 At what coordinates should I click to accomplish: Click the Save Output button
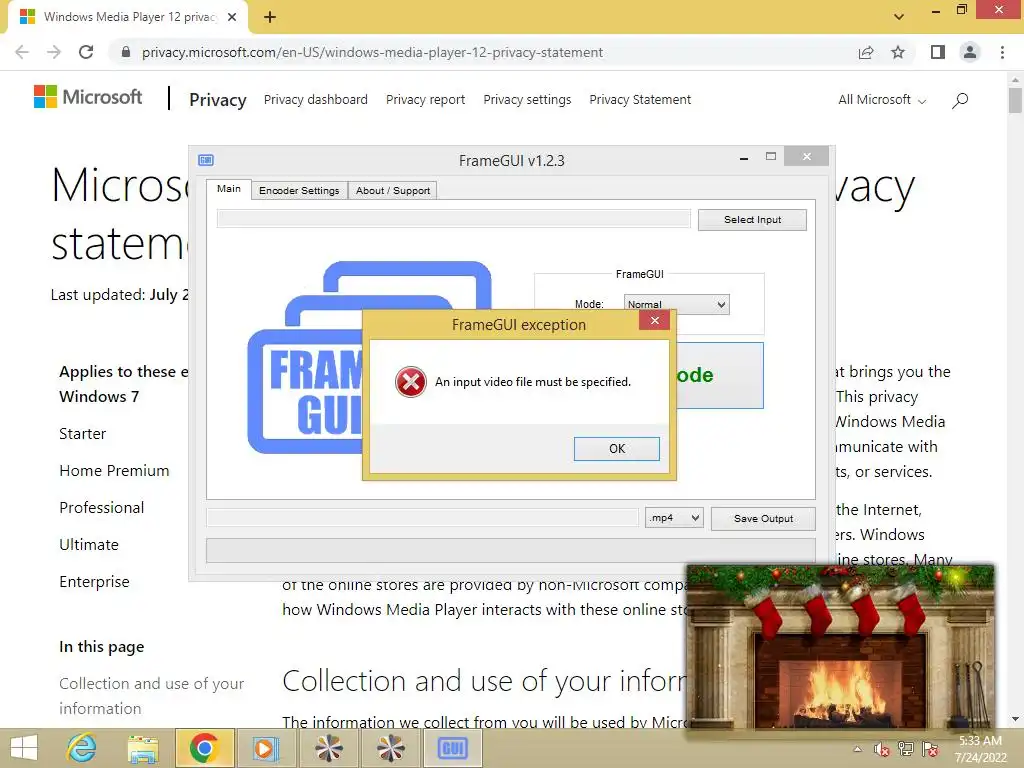point(763,519)
